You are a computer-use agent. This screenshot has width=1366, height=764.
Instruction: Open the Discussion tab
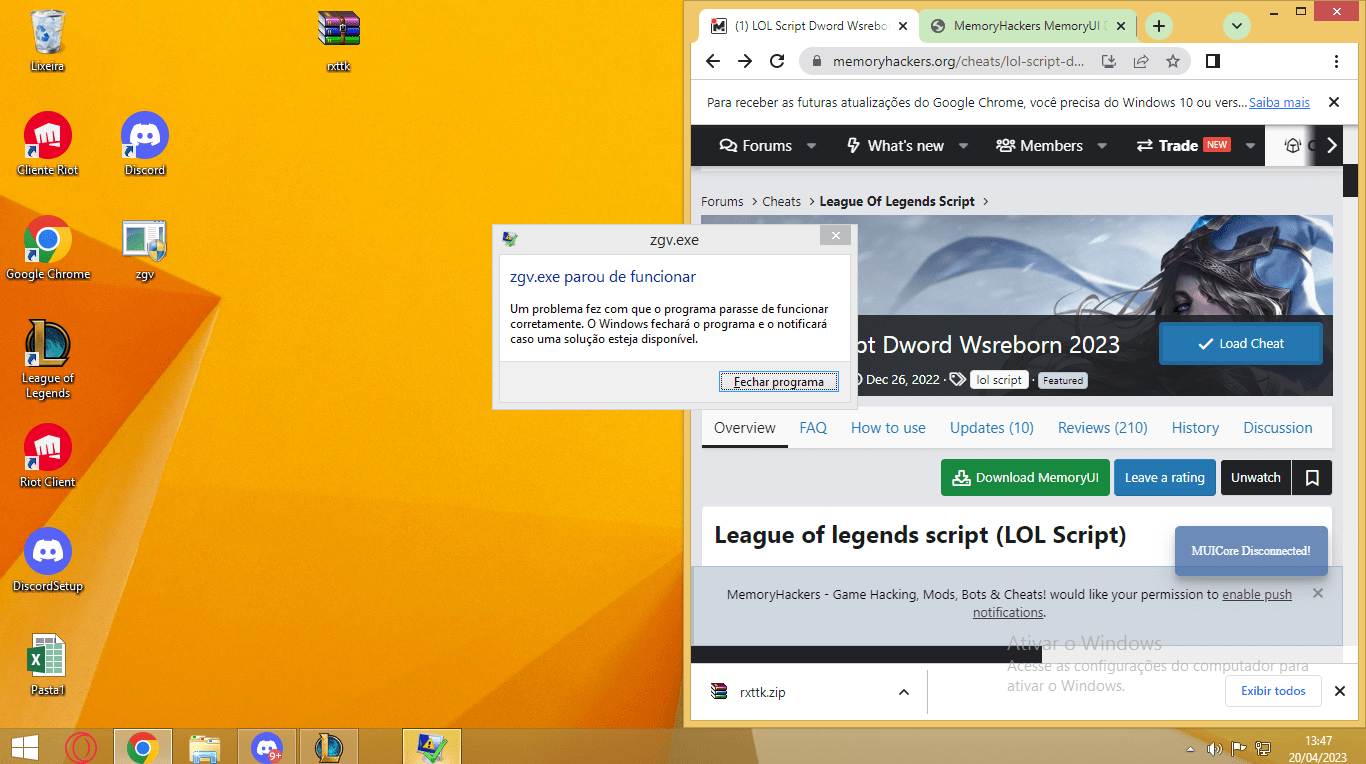click(x=1278, y=428)
